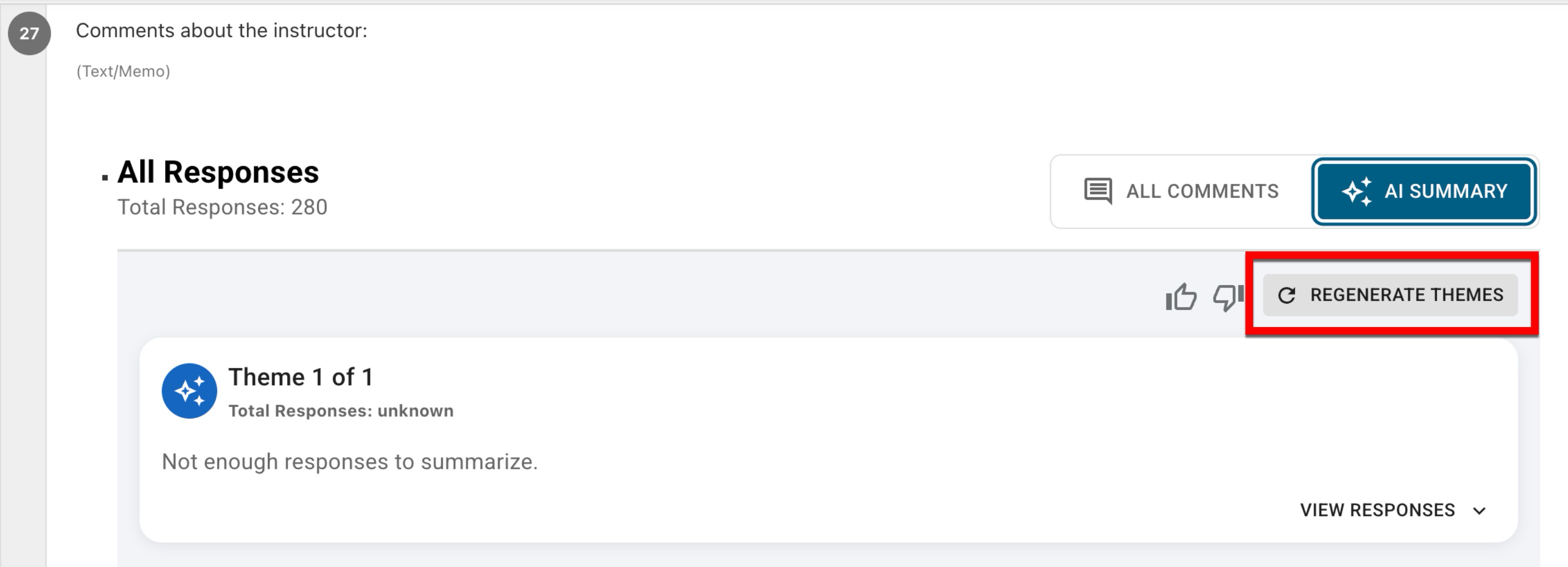This screenshot has height=567, width=1568.
Task: Click the sparkle icon in AI Summary tab
Action: click(1356, 192)
